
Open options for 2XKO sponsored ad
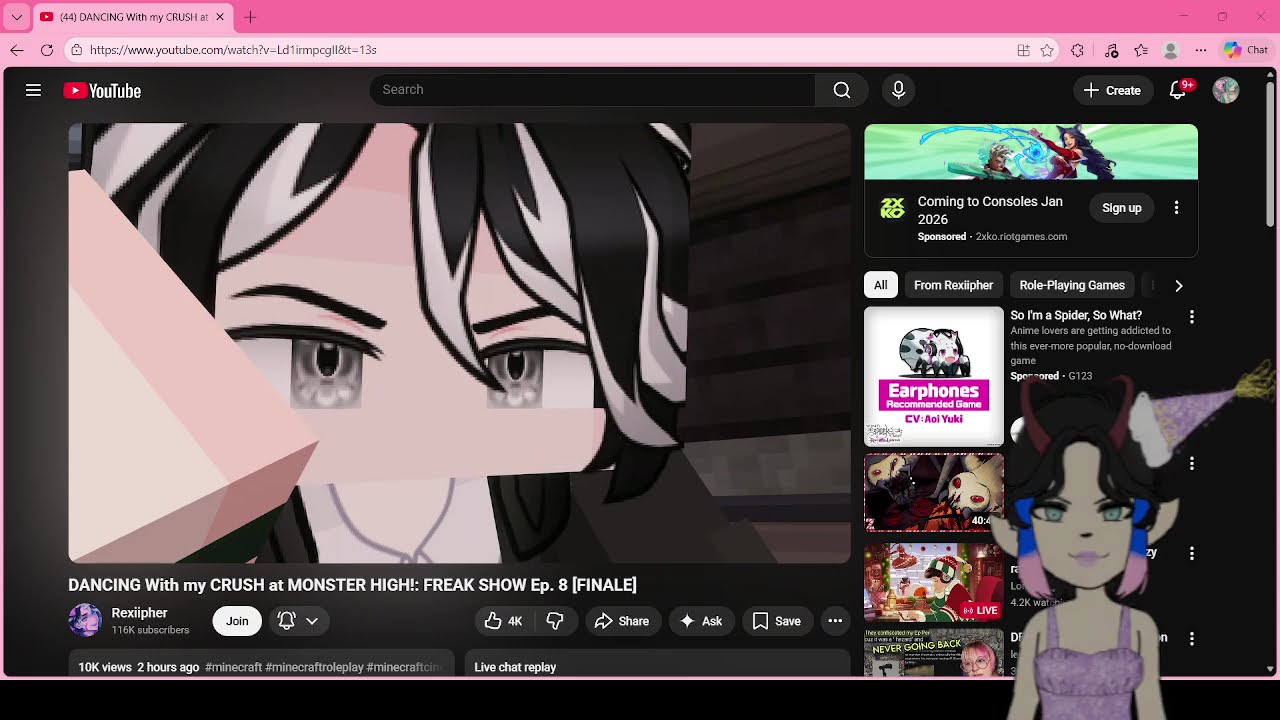coord(1176,208)
